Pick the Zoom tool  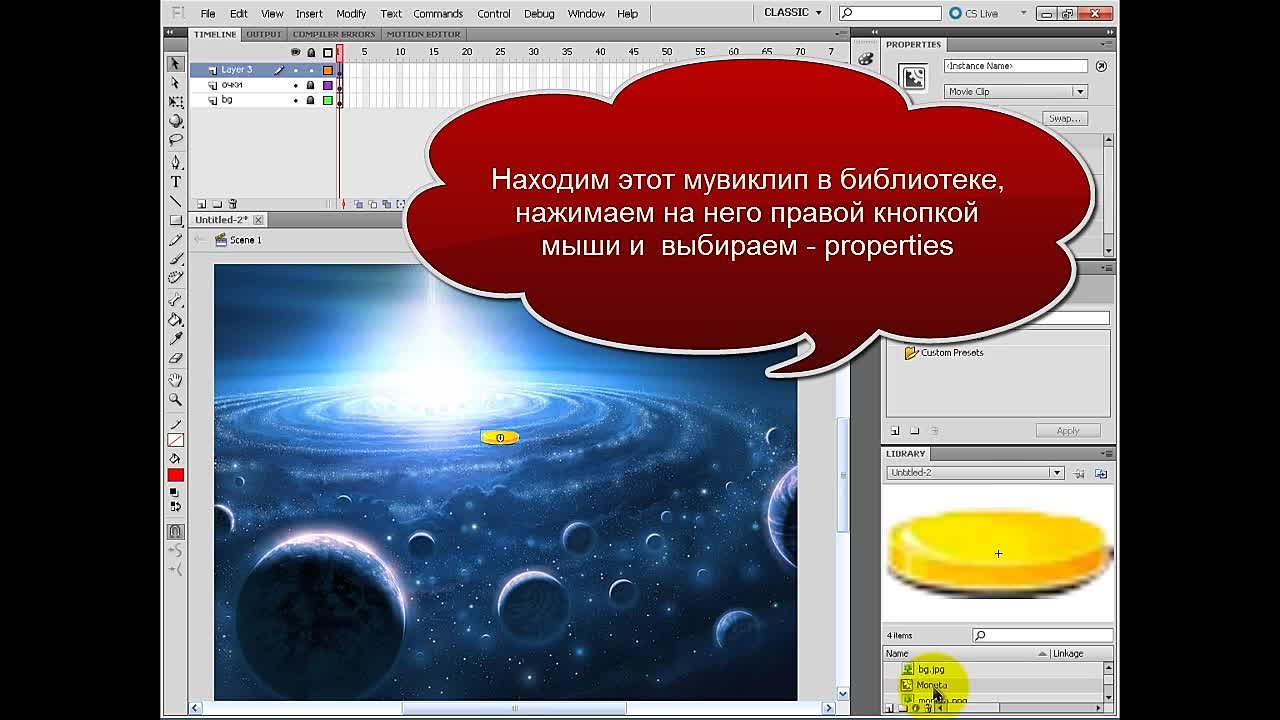pyautogui.click(x=175, y=398)
